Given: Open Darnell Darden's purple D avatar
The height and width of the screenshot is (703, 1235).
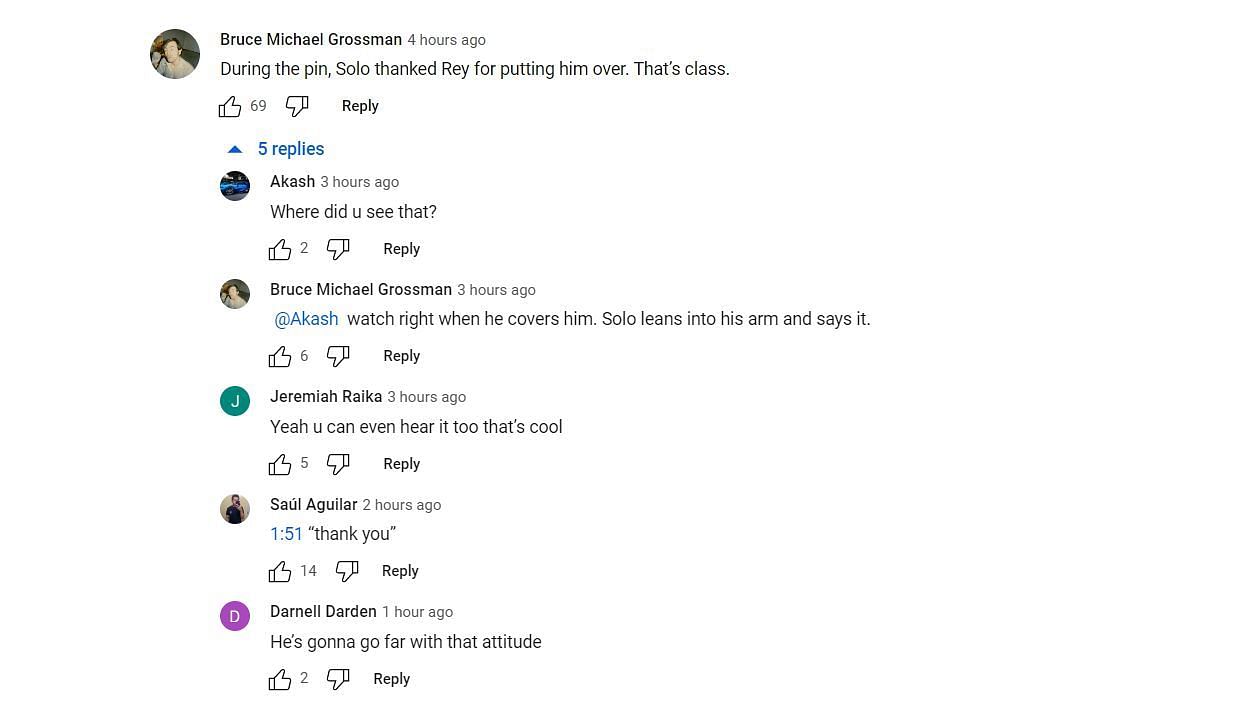Looking at the screenshot, I should [x=235, y=616].
